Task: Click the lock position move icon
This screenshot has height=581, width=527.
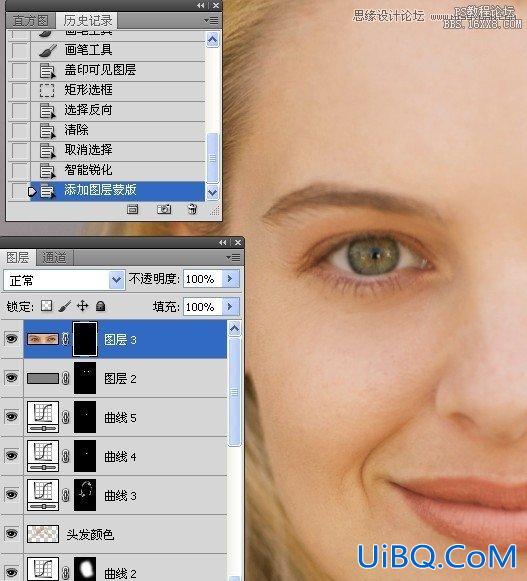Action: (x=82, y=306)
